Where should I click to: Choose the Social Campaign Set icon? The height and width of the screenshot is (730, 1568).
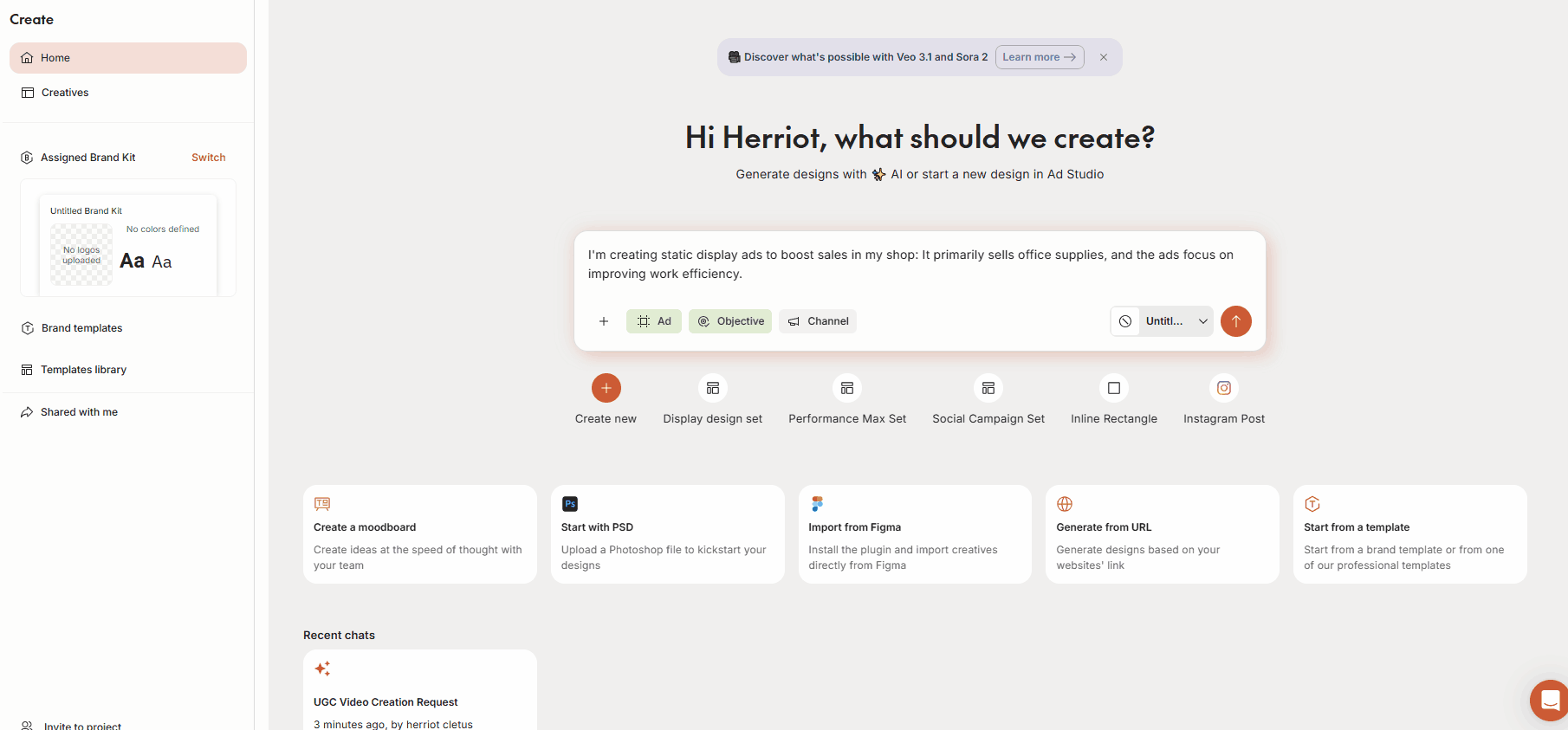[x=988, y=388]
